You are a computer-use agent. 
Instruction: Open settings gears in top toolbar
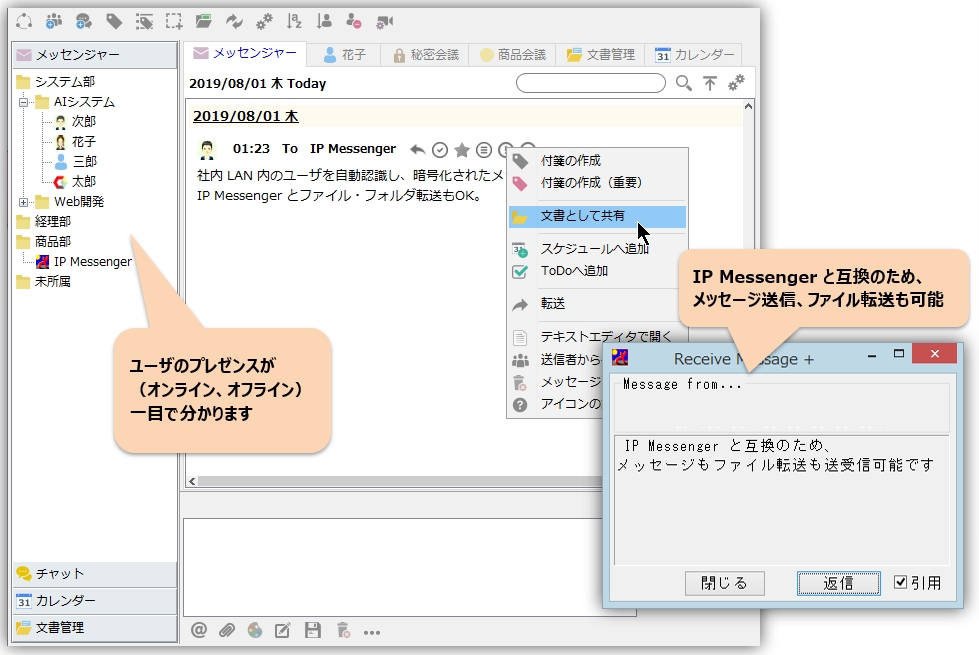click(x=264, y=22)
